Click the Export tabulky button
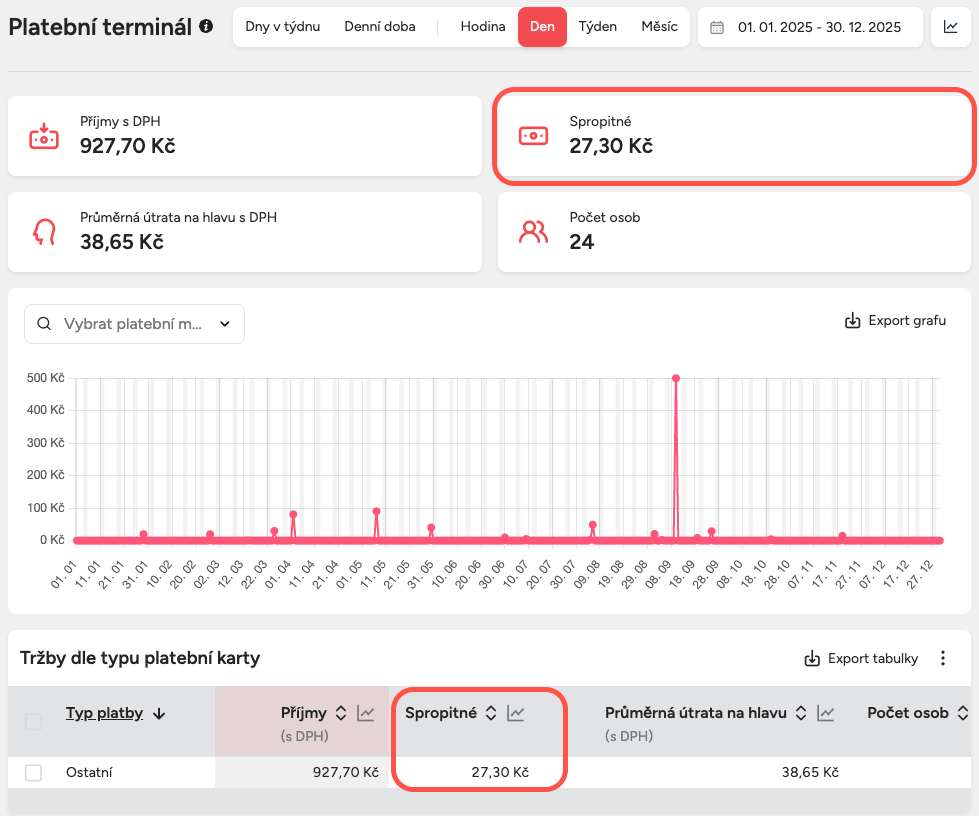The width and height of the screenshot is (979, 816). tap(861, 658)
